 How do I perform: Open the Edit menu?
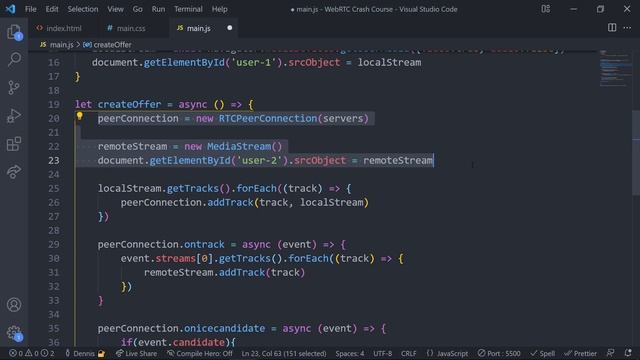pyautogui.click(x=52, y=9)
